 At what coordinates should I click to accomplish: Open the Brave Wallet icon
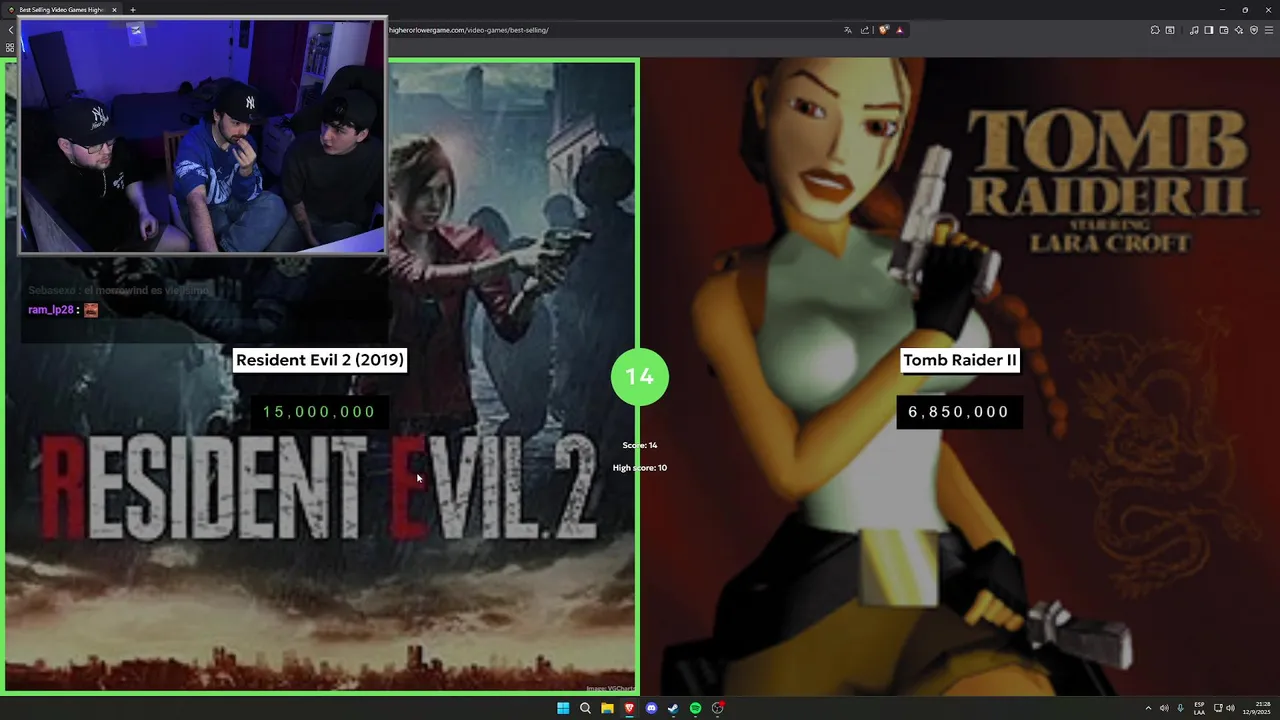point(1224,30)
